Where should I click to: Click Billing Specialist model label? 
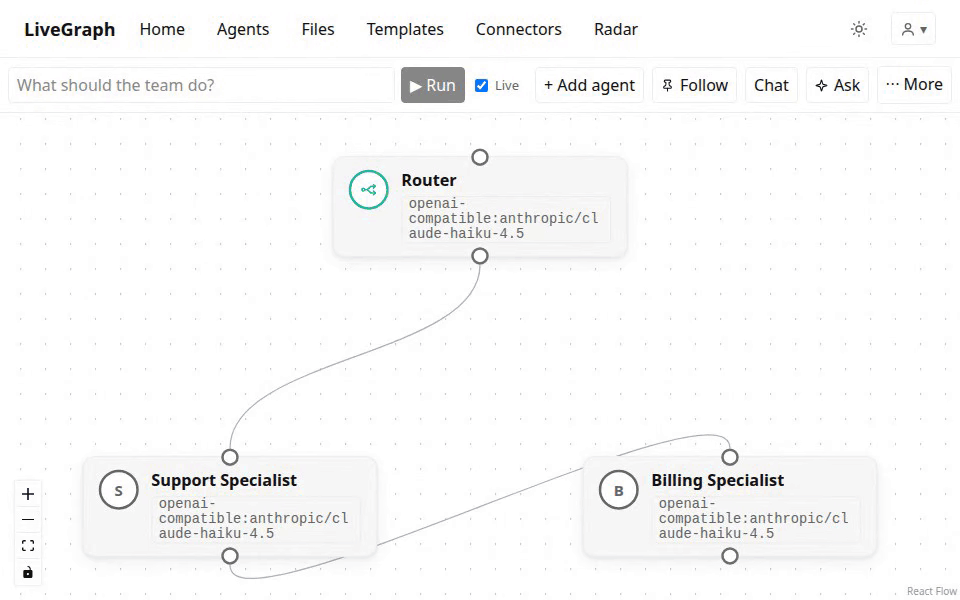[x=756, y=519]
